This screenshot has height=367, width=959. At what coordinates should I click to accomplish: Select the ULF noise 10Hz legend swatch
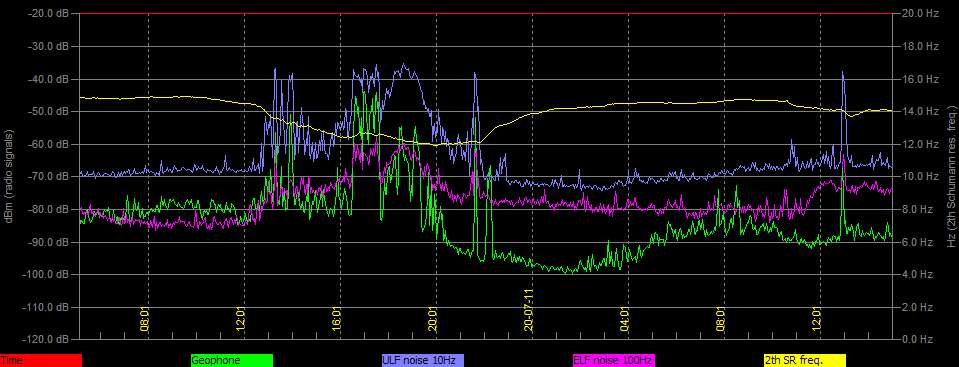click(x=423, y=360)
